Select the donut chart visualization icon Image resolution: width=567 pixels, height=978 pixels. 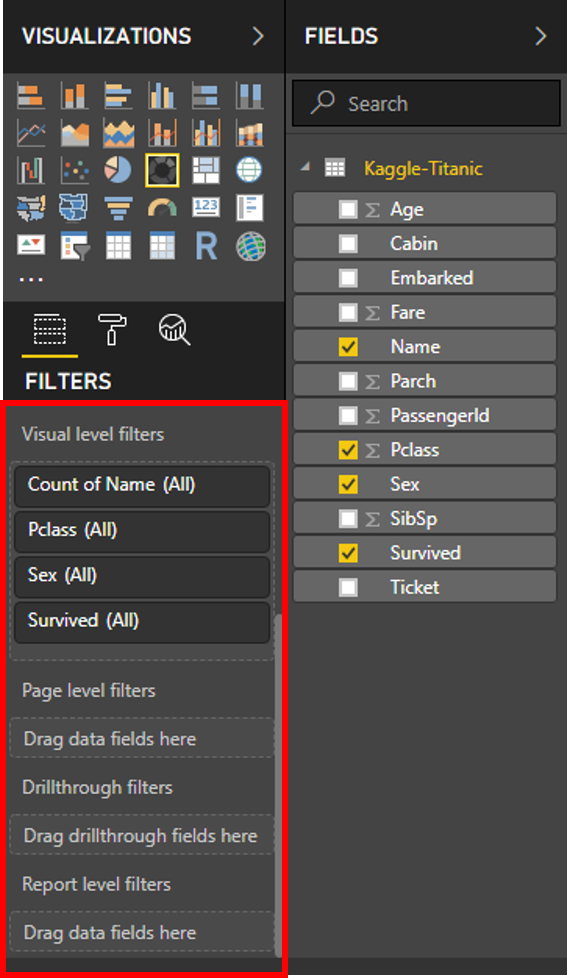(x=162, y=170)
